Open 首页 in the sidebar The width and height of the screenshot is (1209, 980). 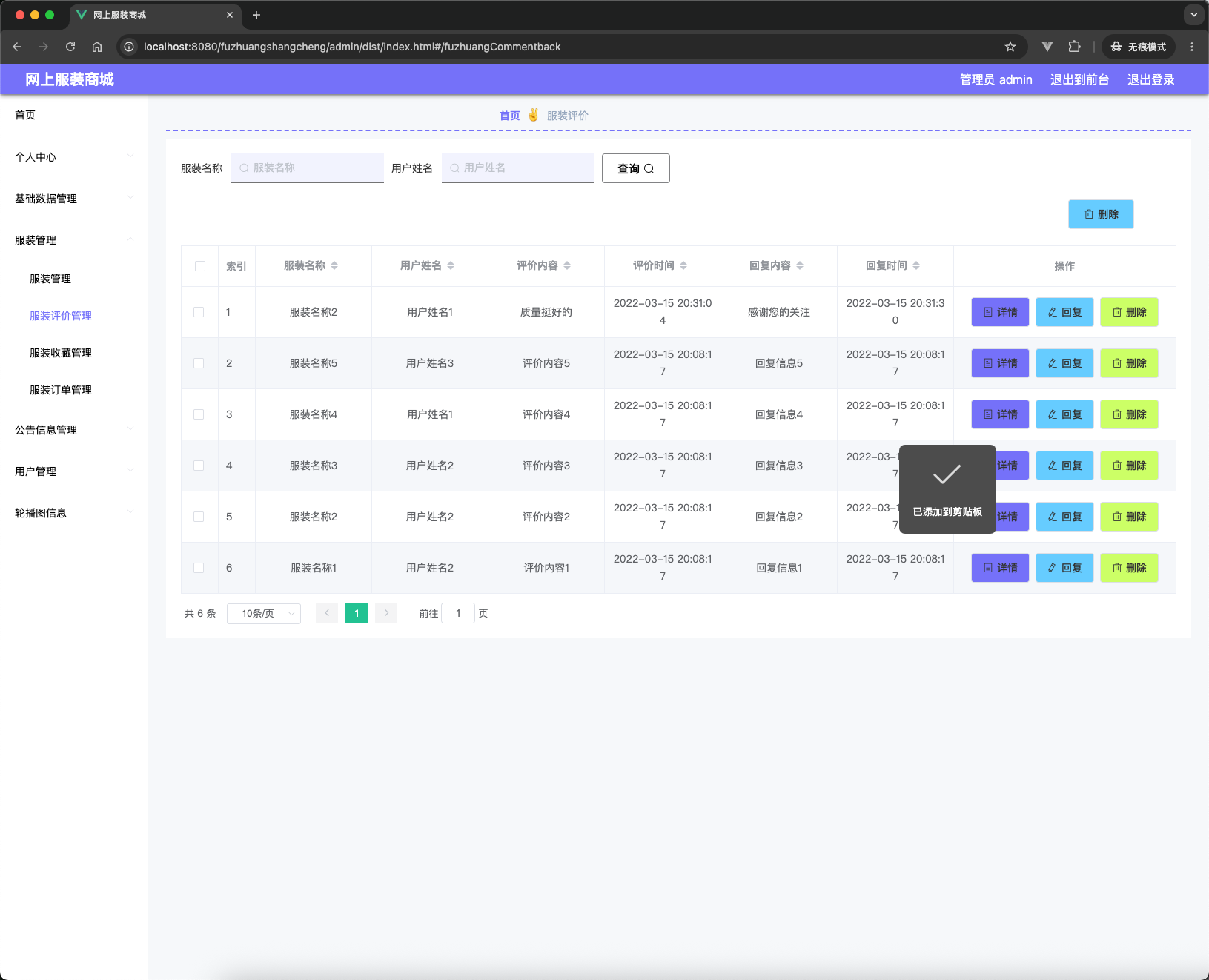pos(74,115)
